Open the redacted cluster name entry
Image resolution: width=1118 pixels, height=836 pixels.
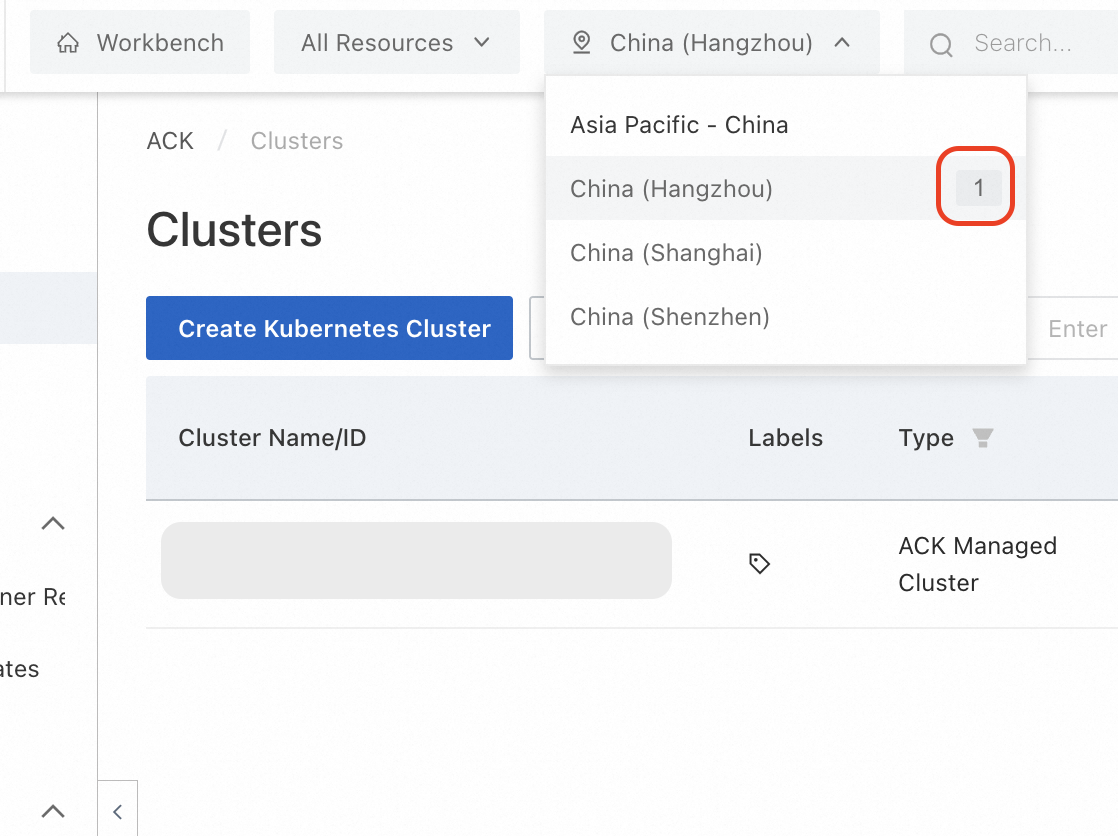pyautogui.click(x=416, y=561)
